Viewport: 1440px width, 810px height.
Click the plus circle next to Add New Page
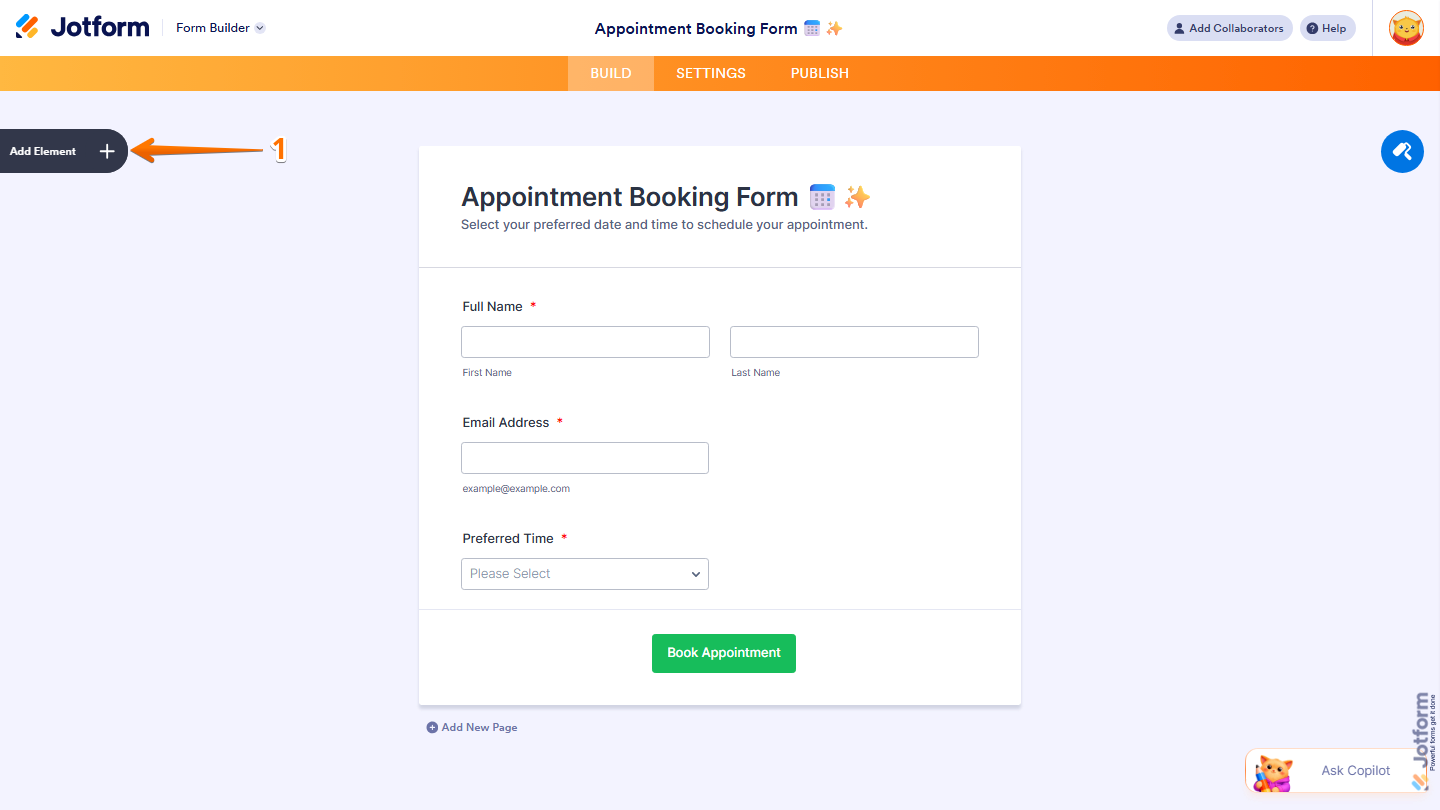(431, 727)
